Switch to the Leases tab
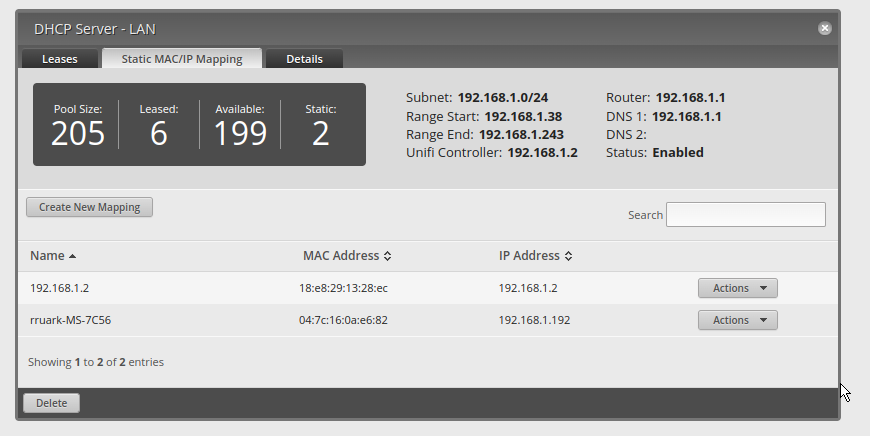870x436 pixels. [x=59, y=59]
